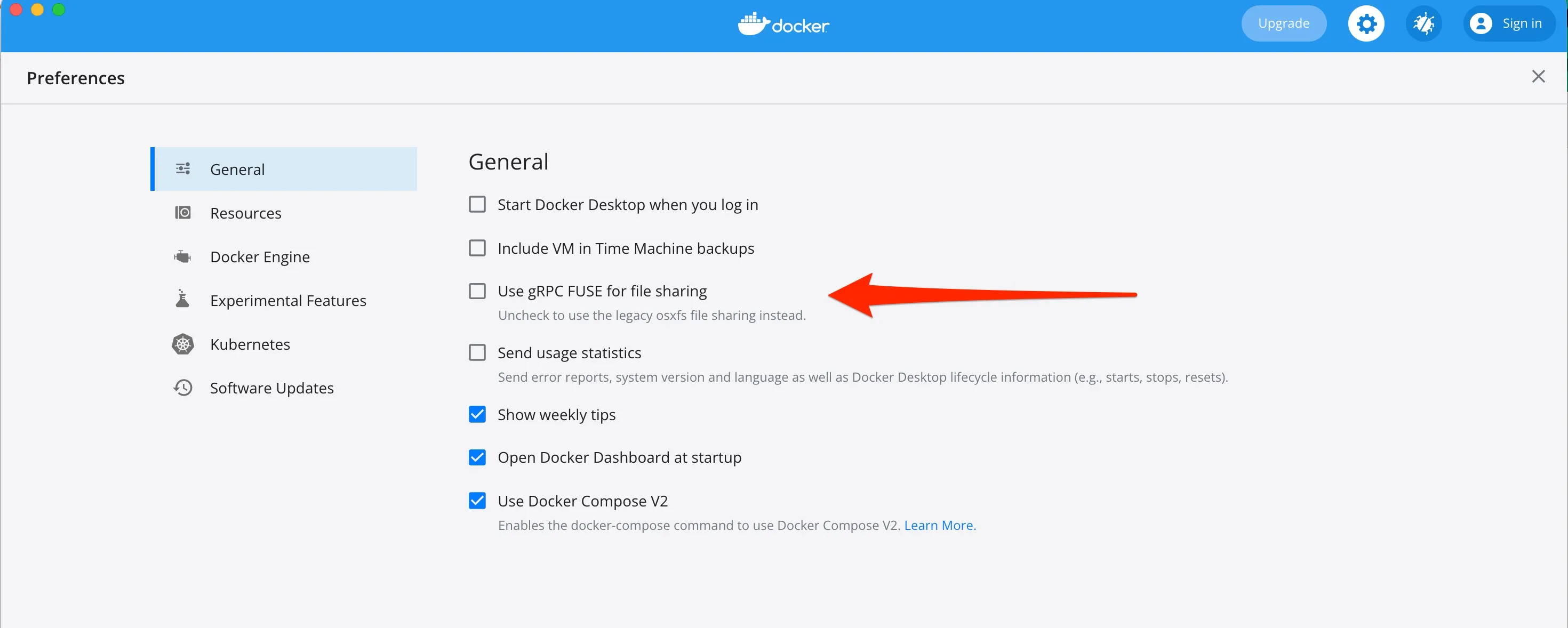
Task: Open settings via the gear icon
Action: click(1366, 24)
